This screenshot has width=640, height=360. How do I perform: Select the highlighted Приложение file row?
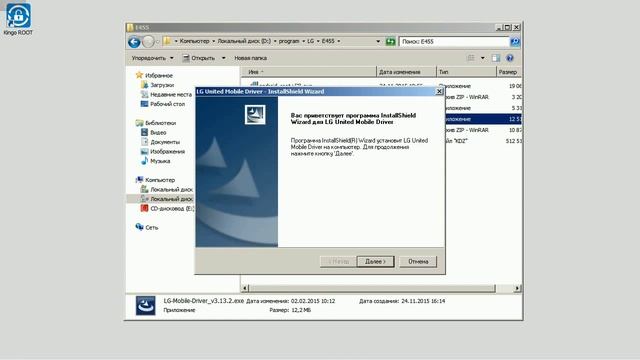point(482,119)
